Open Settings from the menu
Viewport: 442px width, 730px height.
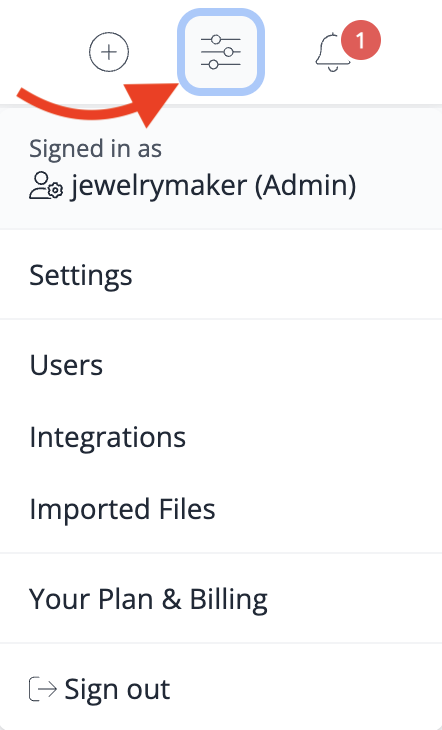221,274
